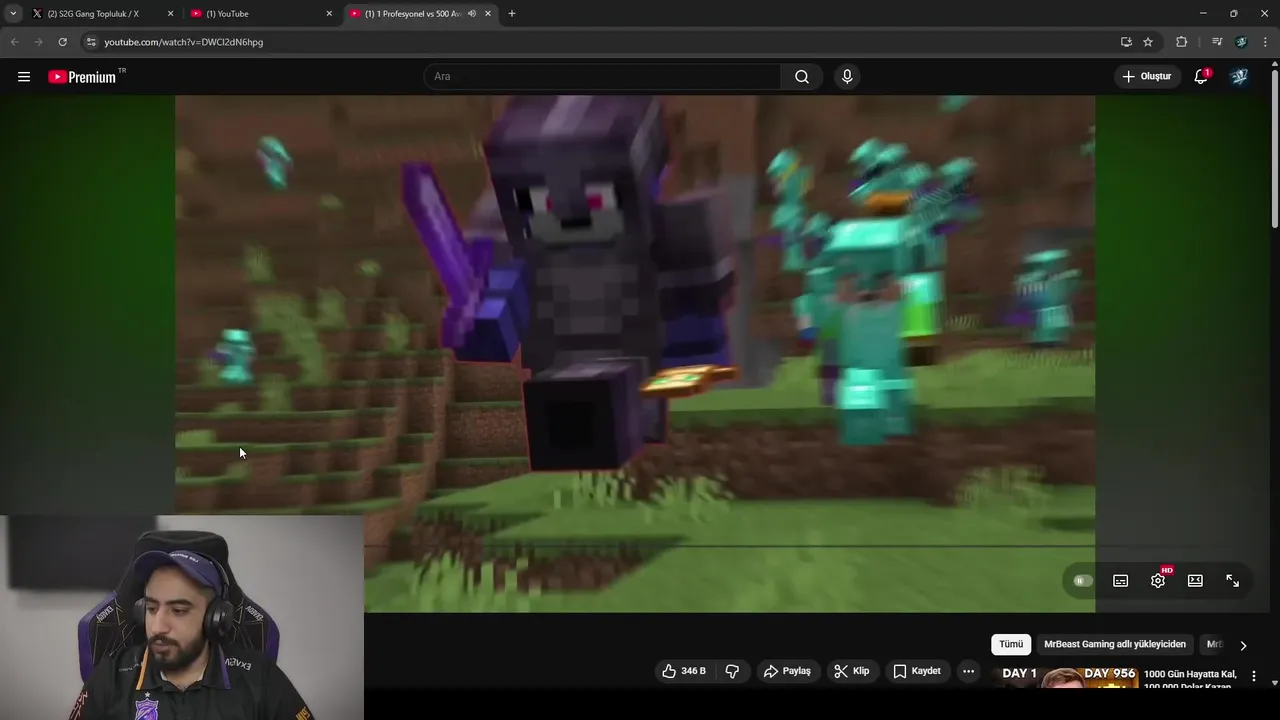Bookmark this page with the star
Viewport: 1280px width, 720px height.
tap(1148, 42)
